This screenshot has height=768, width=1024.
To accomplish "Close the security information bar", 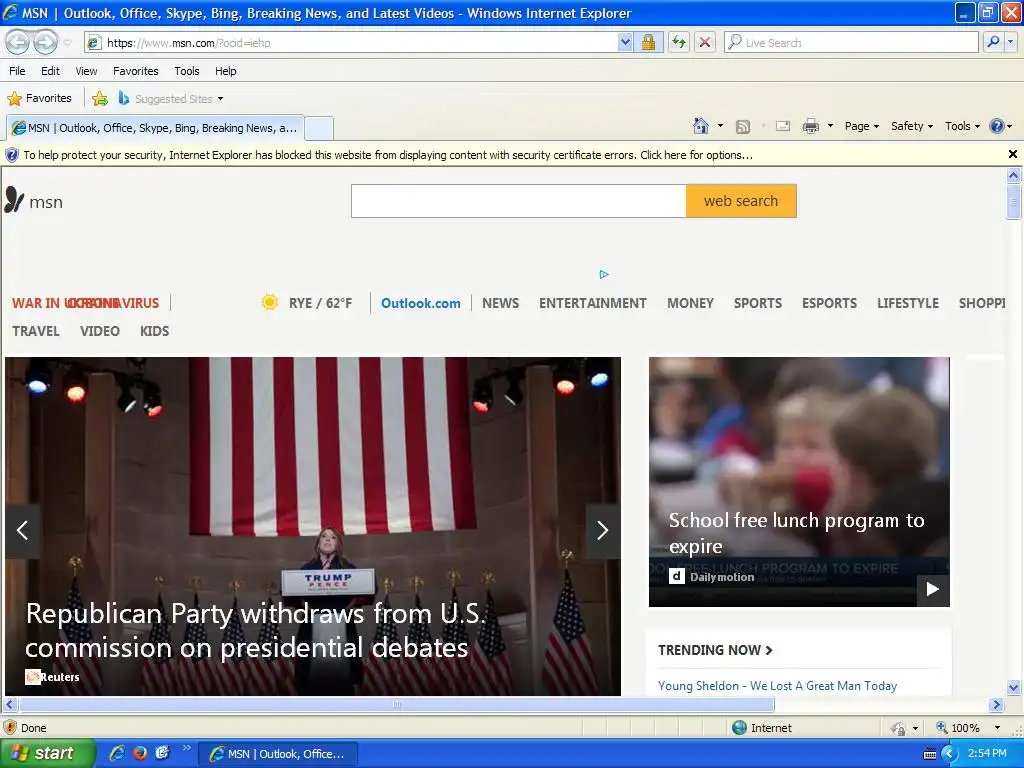I will (1013, 154).
